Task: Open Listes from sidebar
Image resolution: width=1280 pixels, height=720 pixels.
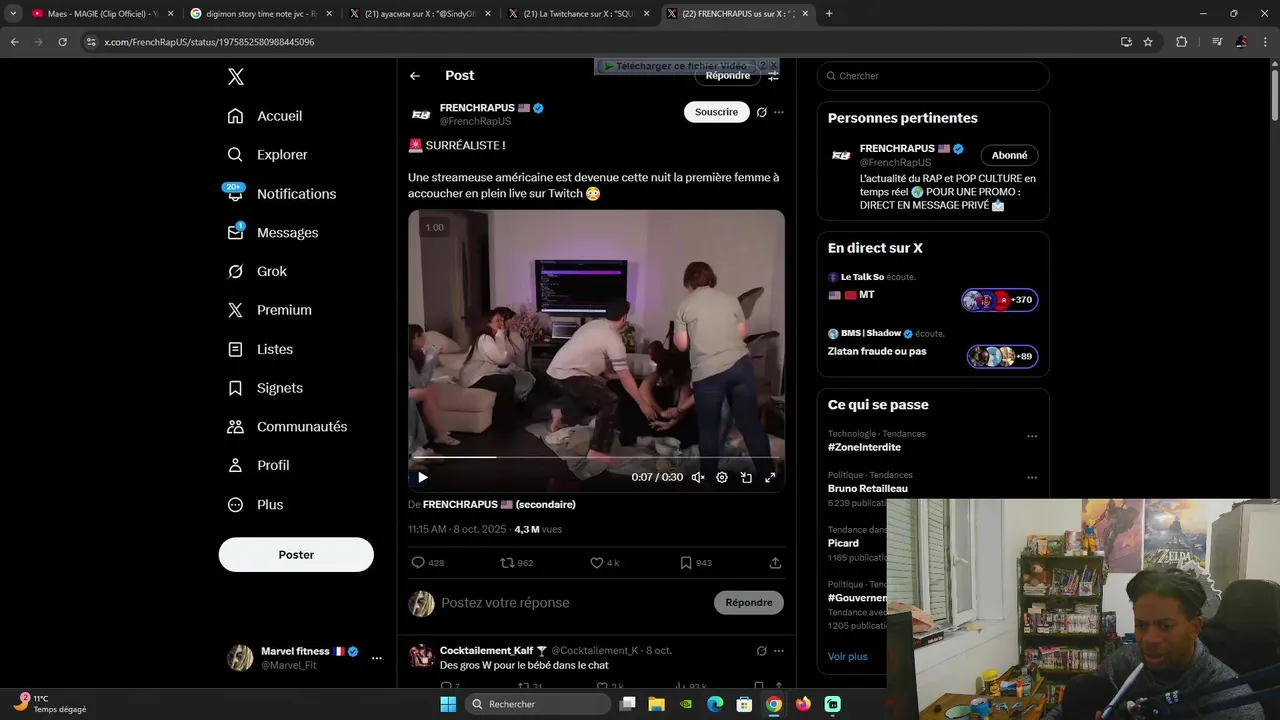Action: click(260, 349)
